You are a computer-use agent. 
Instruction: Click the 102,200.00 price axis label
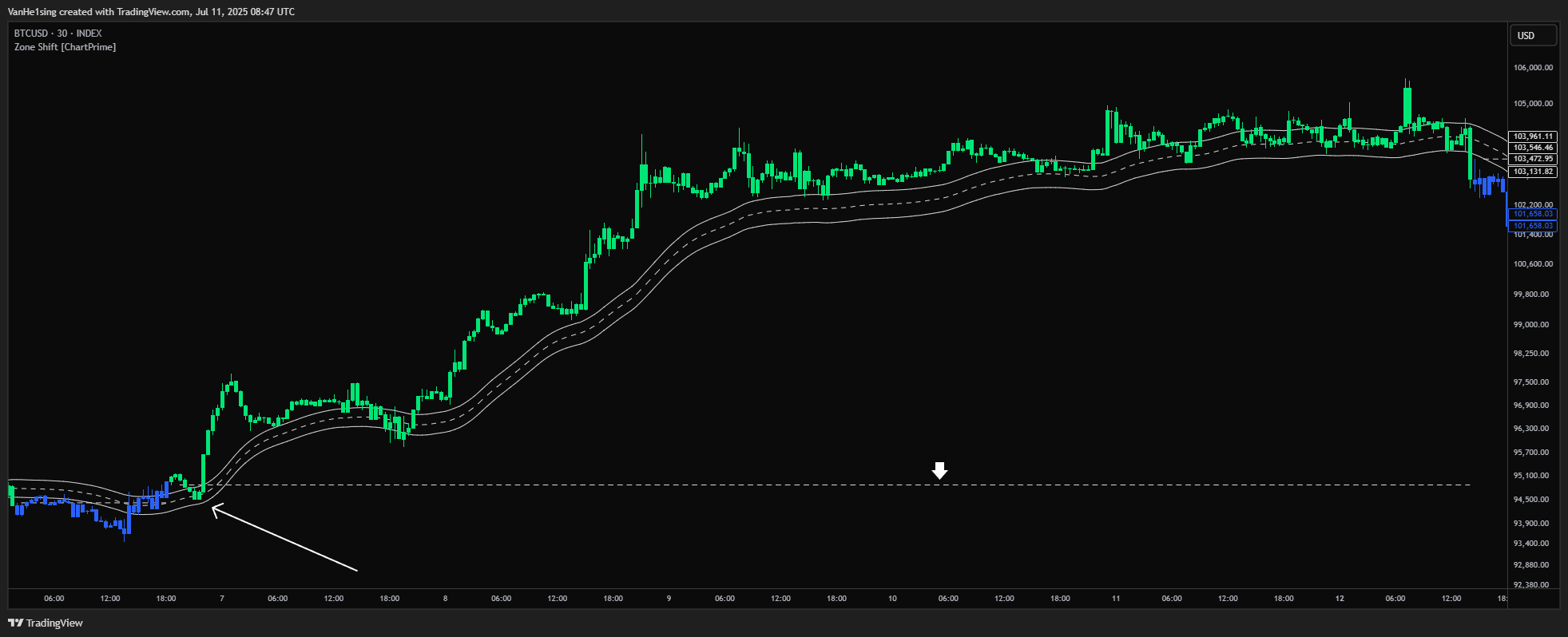click(x=1533, y=205)
